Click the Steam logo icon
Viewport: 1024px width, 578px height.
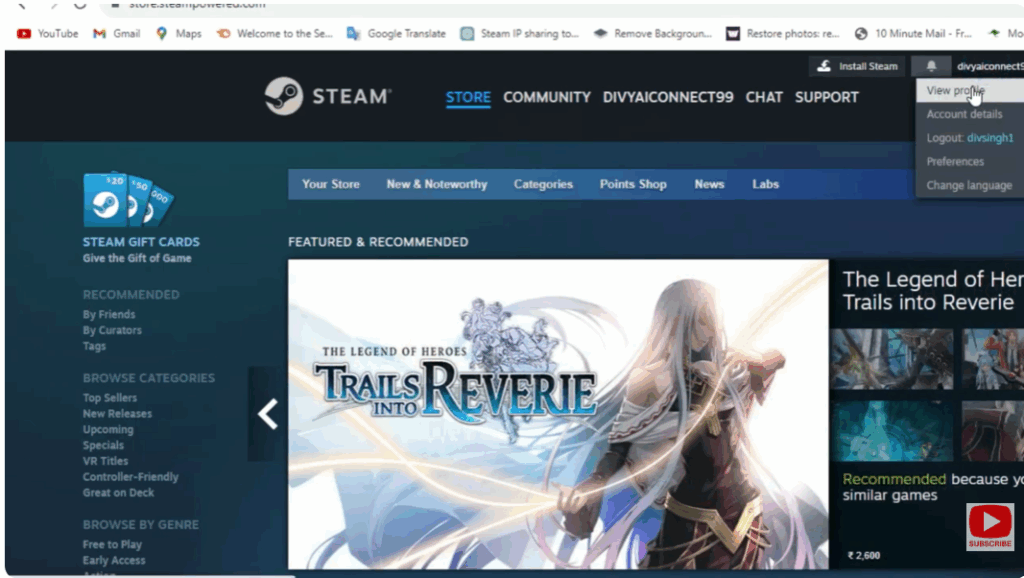point(284,97)
